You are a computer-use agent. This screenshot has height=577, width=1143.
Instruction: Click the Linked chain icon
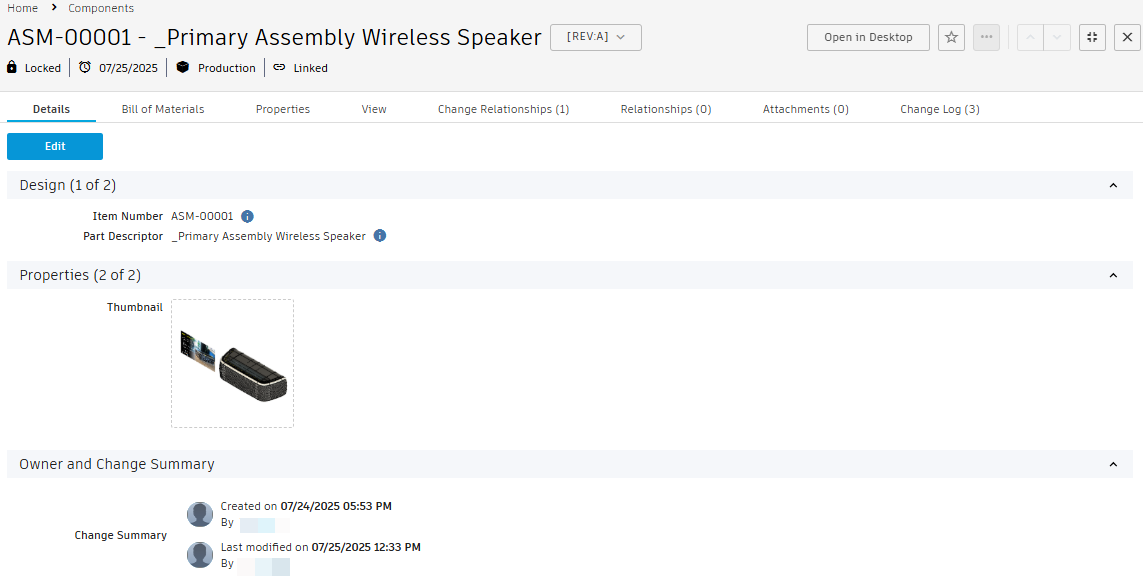[x=279, y=68]
